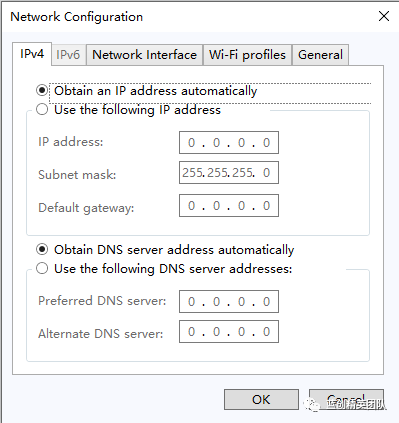Click the 'Alternate DNS server:' label
The image size is (399, 423).
point(101,334)
